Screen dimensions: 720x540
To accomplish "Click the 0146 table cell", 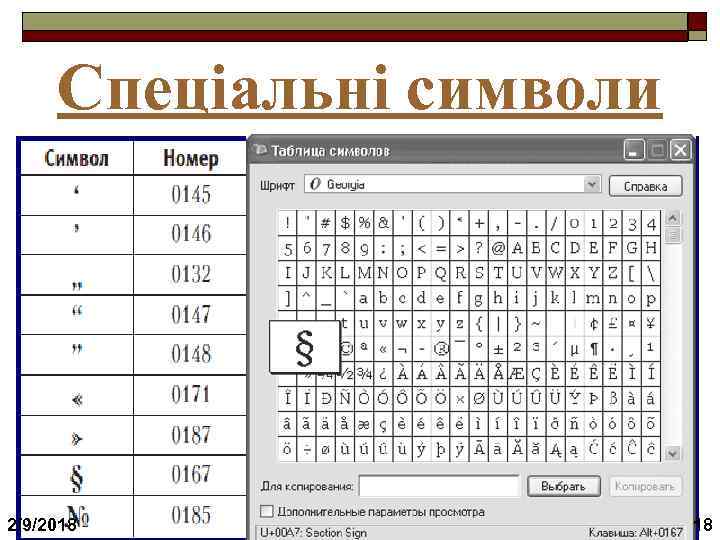I will pyautogui.click(x=191, y=235).
